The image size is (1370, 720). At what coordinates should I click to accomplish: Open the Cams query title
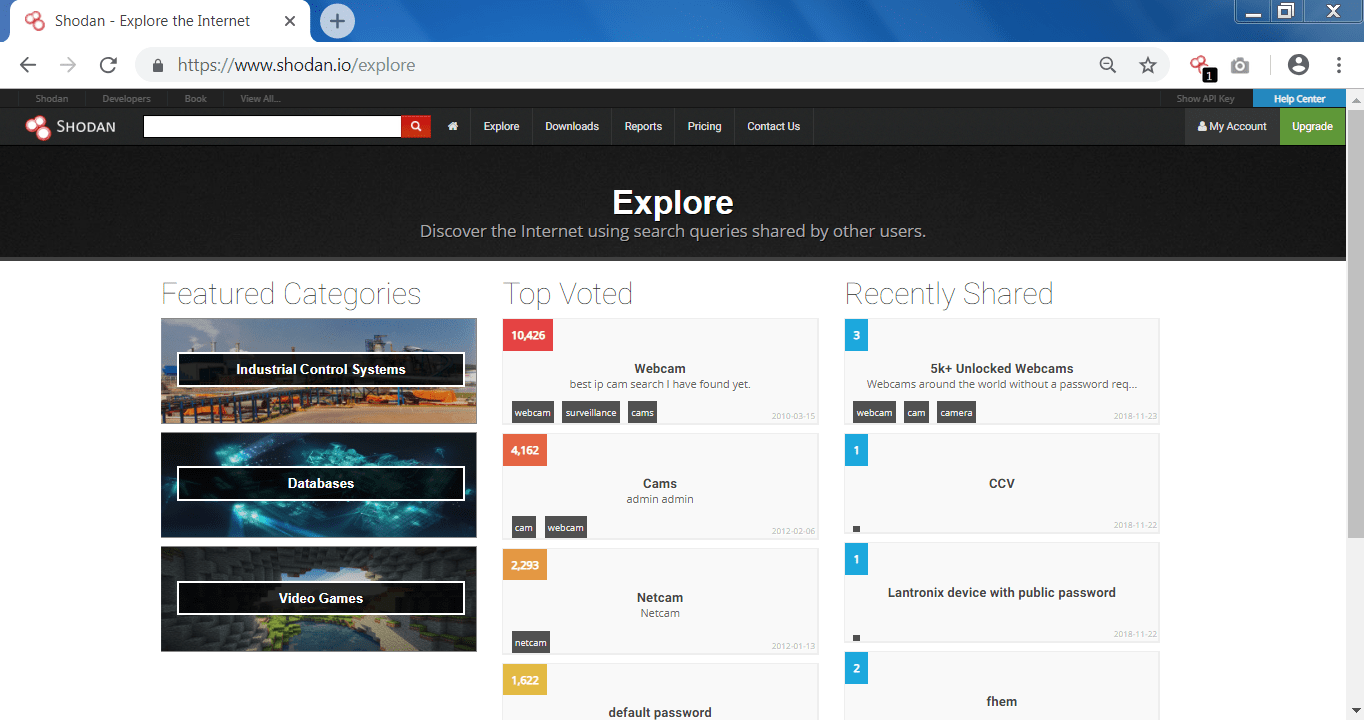point(660,483)
